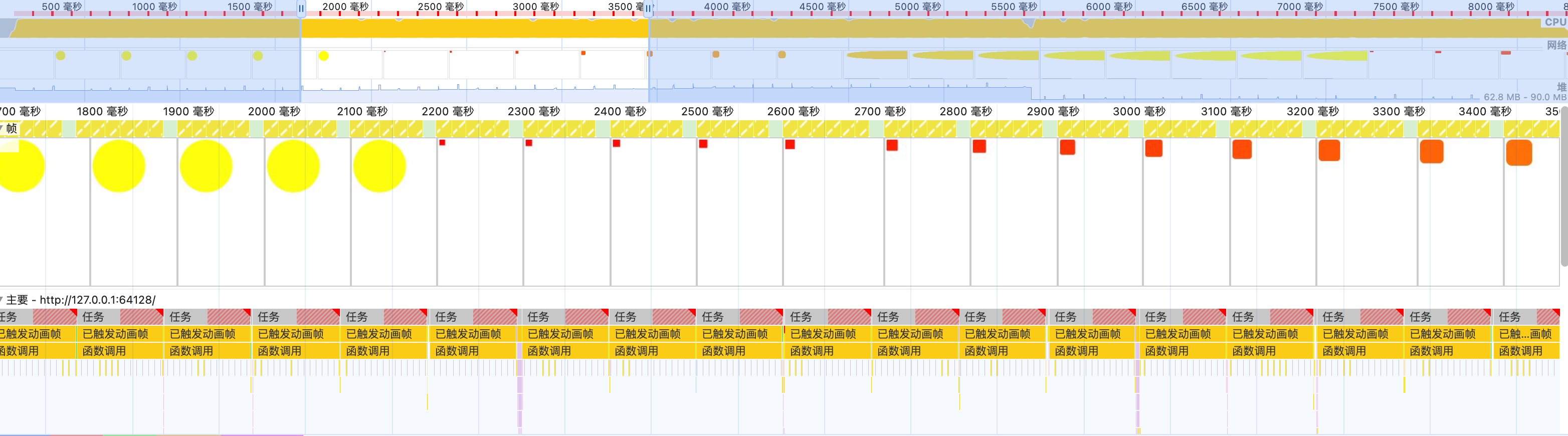Click the heap range 62.8 MB – 90.0 MB text
Screen dimensions: 1568x436
pos(1524,97)
